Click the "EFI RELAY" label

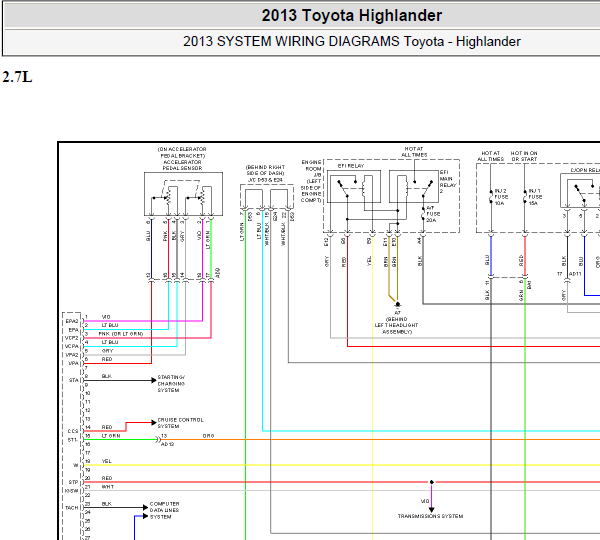coord(351,166)
